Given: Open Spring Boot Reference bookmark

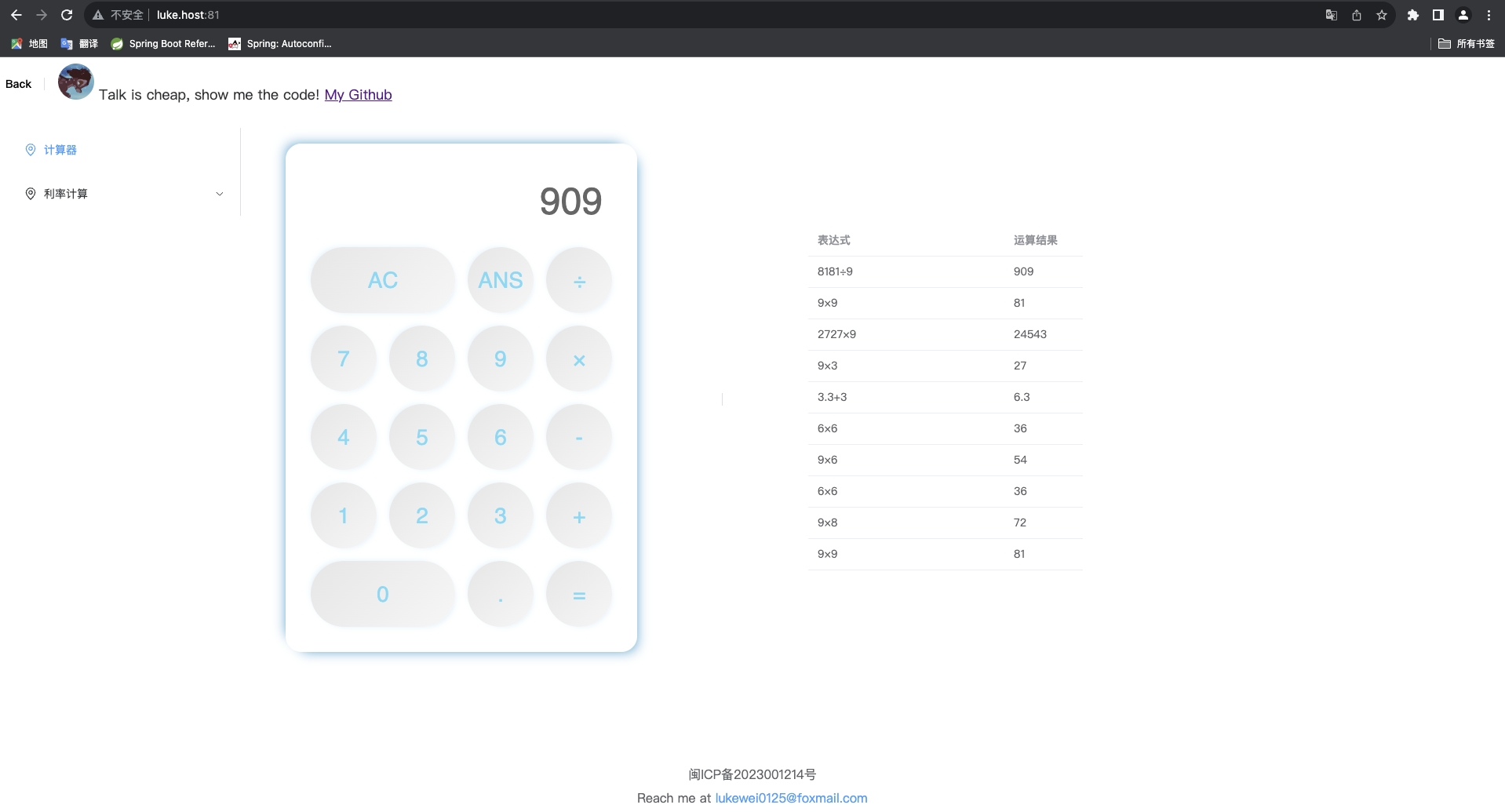Looking at the screenshot, I should pyautogui.click(x=163, y=44).
